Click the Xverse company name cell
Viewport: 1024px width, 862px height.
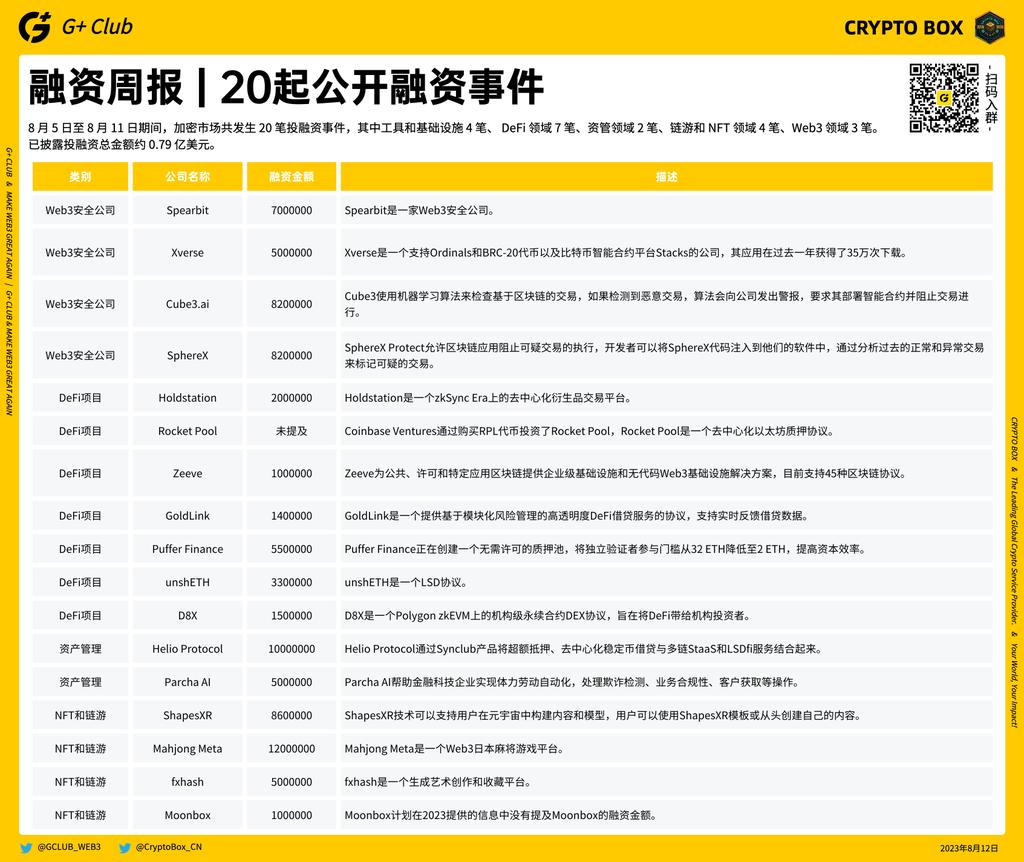tap(187, 253)
